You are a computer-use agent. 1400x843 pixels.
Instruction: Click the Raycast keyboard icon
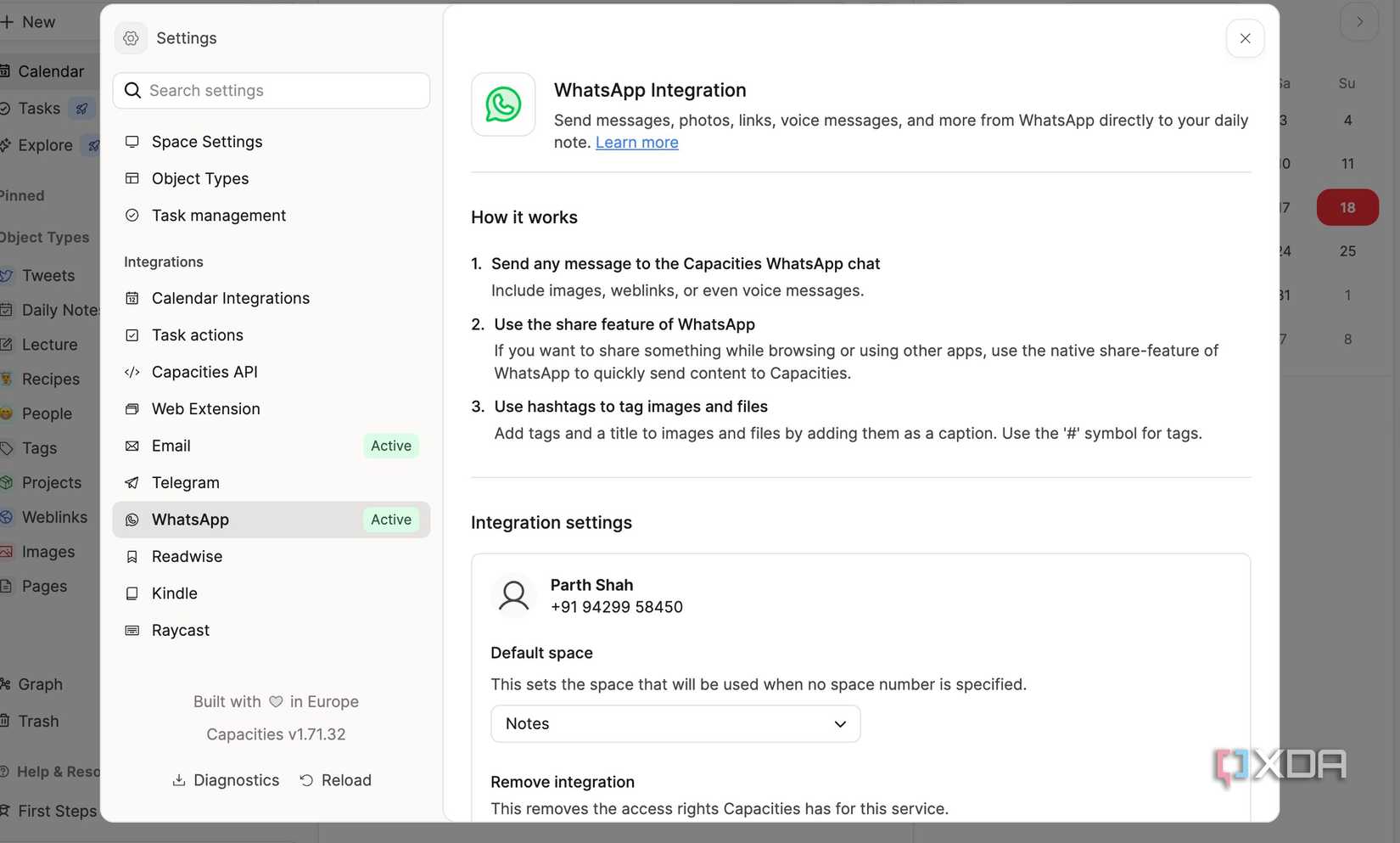point(132,631)
